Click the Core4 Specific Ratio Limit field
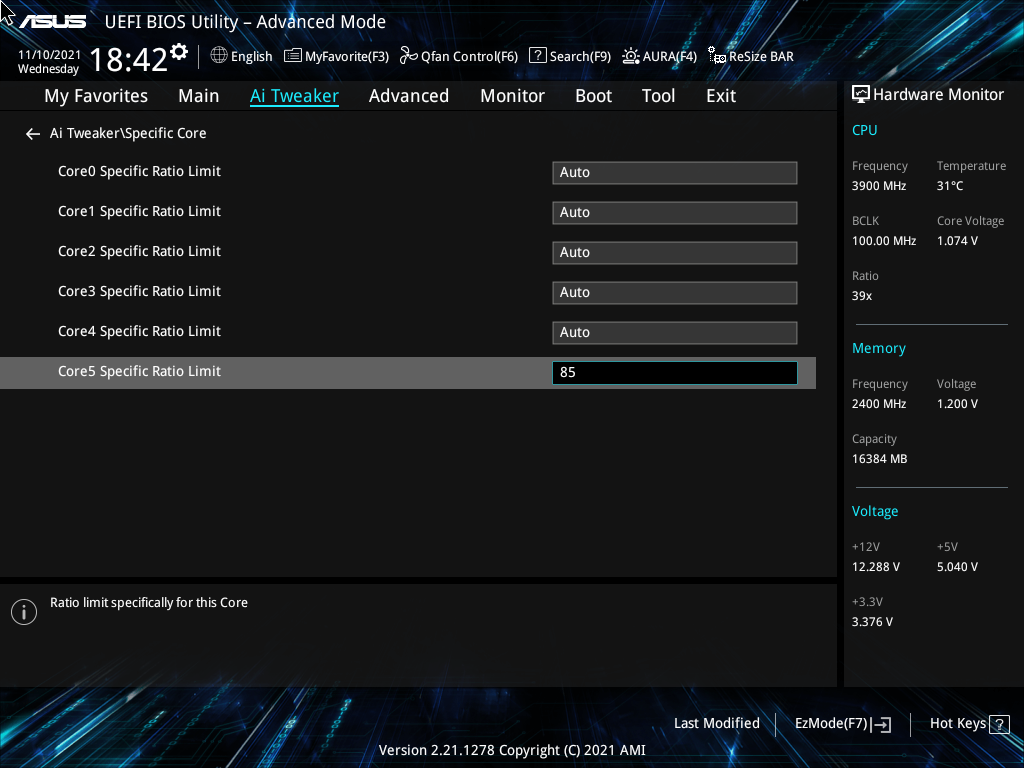This screenshot has width=1024, height=768. coord(675,332)
